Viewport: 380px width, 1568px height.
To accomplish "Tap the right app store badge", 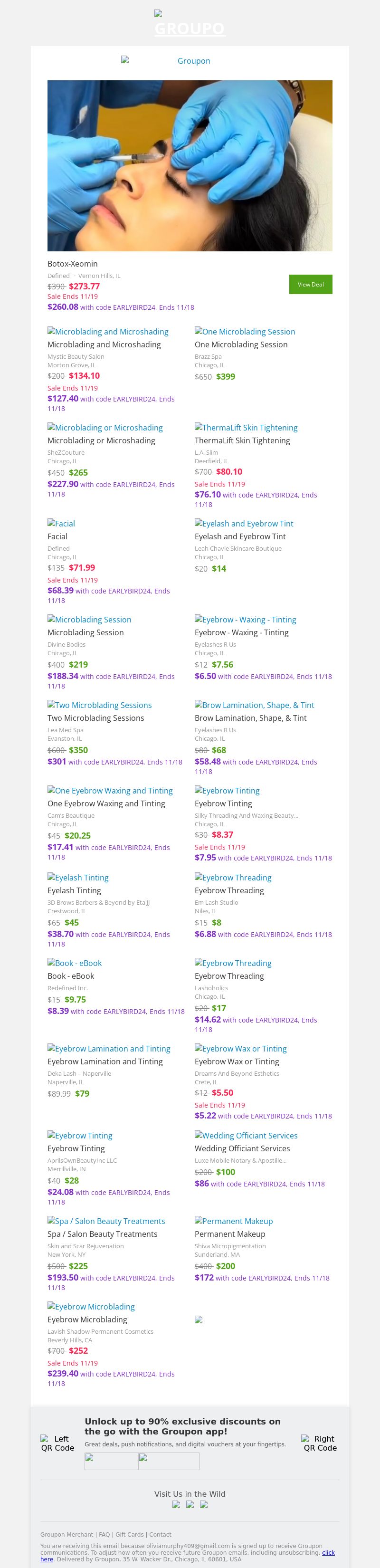I will (x=169, y=1461).
